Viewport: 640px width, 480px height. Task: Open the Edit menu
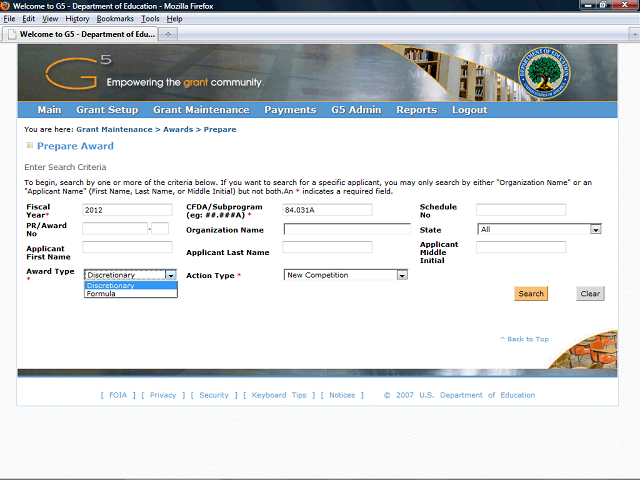coord(28,19)
